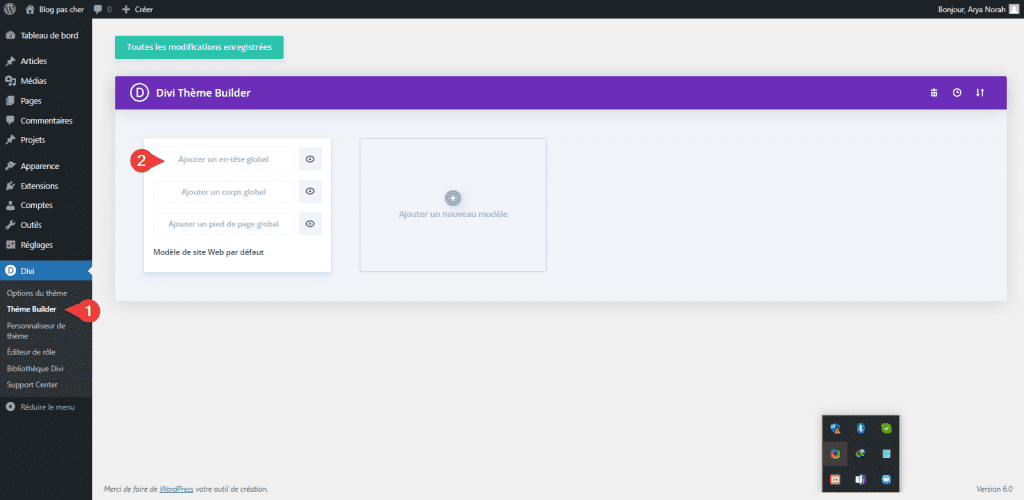Click Toutes les modifications enregistrées button
Viewport: 1024px width, 500px height.
pyautogui.click(x=199, y=48)
